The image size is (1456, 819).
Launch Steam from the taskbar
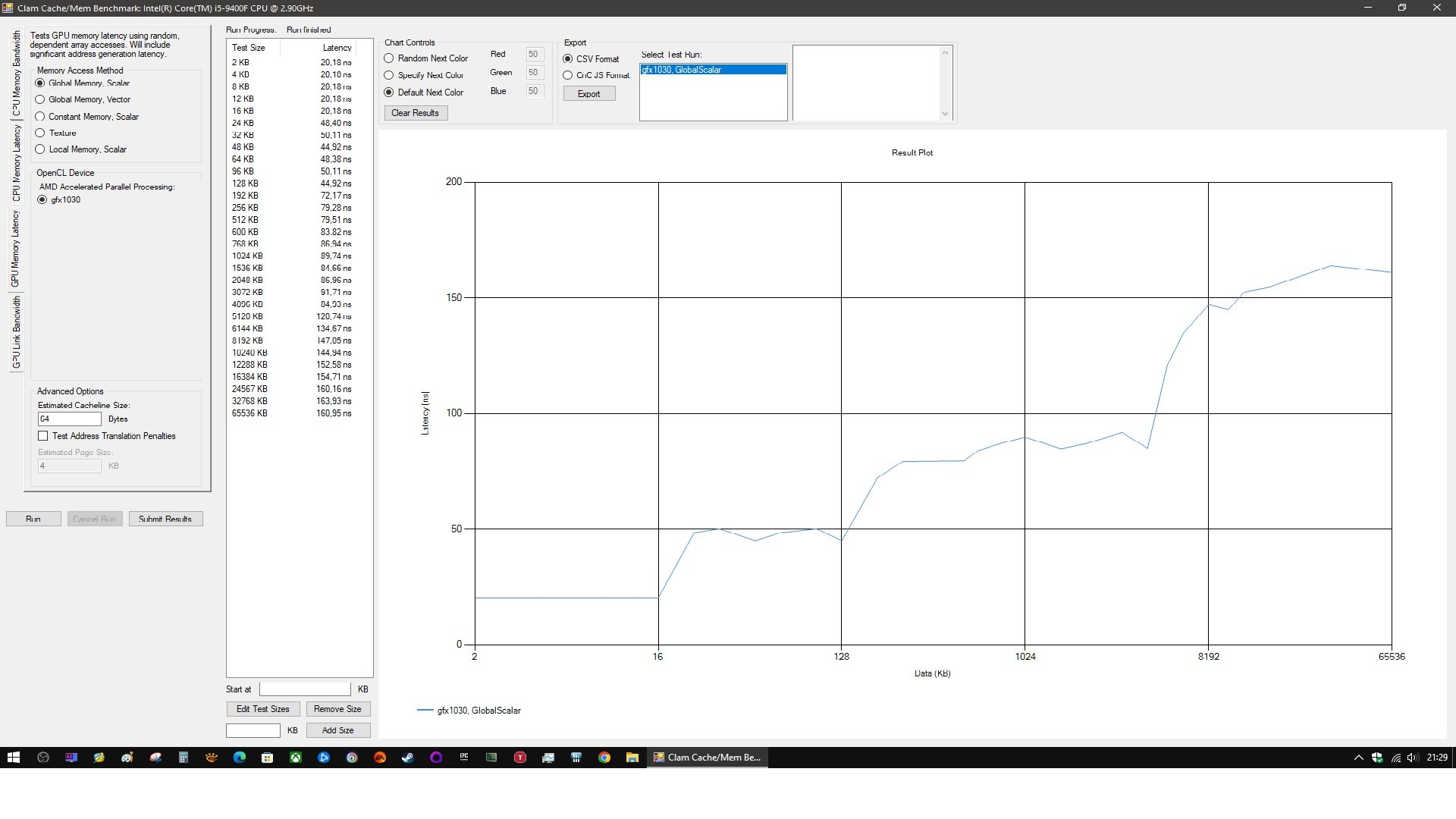tap(407, 757)
